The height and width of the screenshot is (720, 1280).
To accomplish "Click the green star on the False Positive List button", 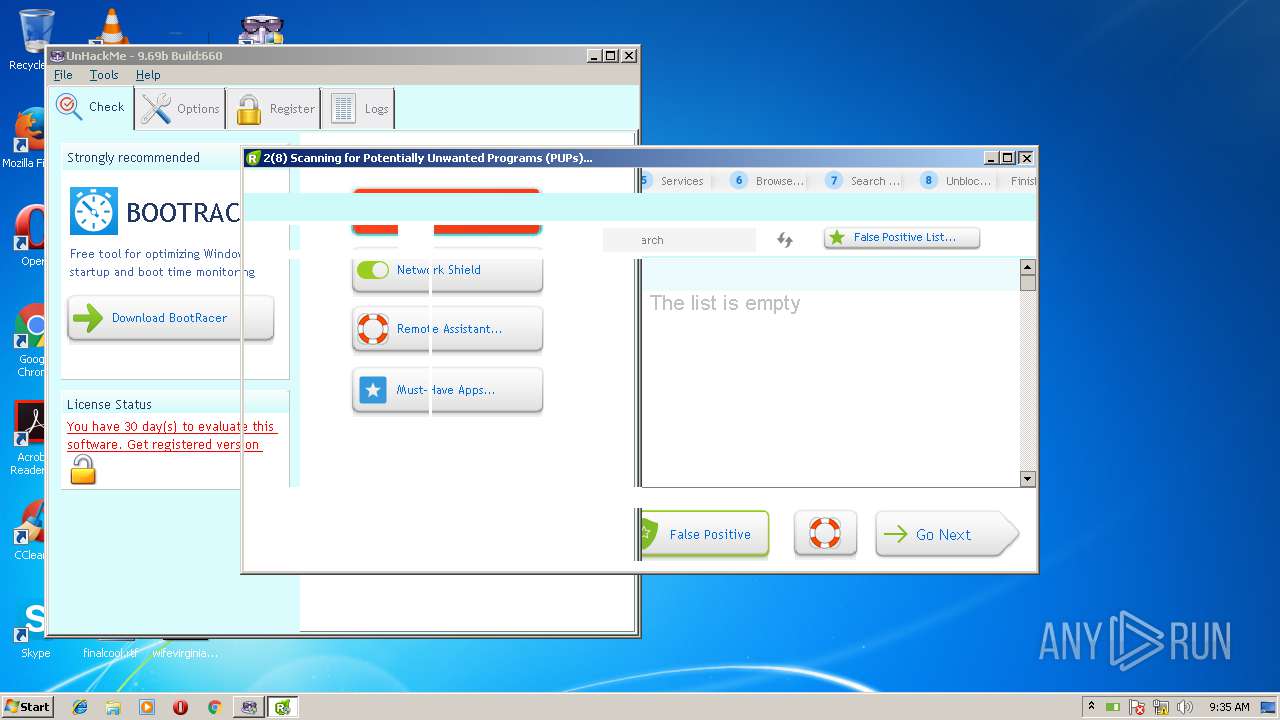I will 837,238.
